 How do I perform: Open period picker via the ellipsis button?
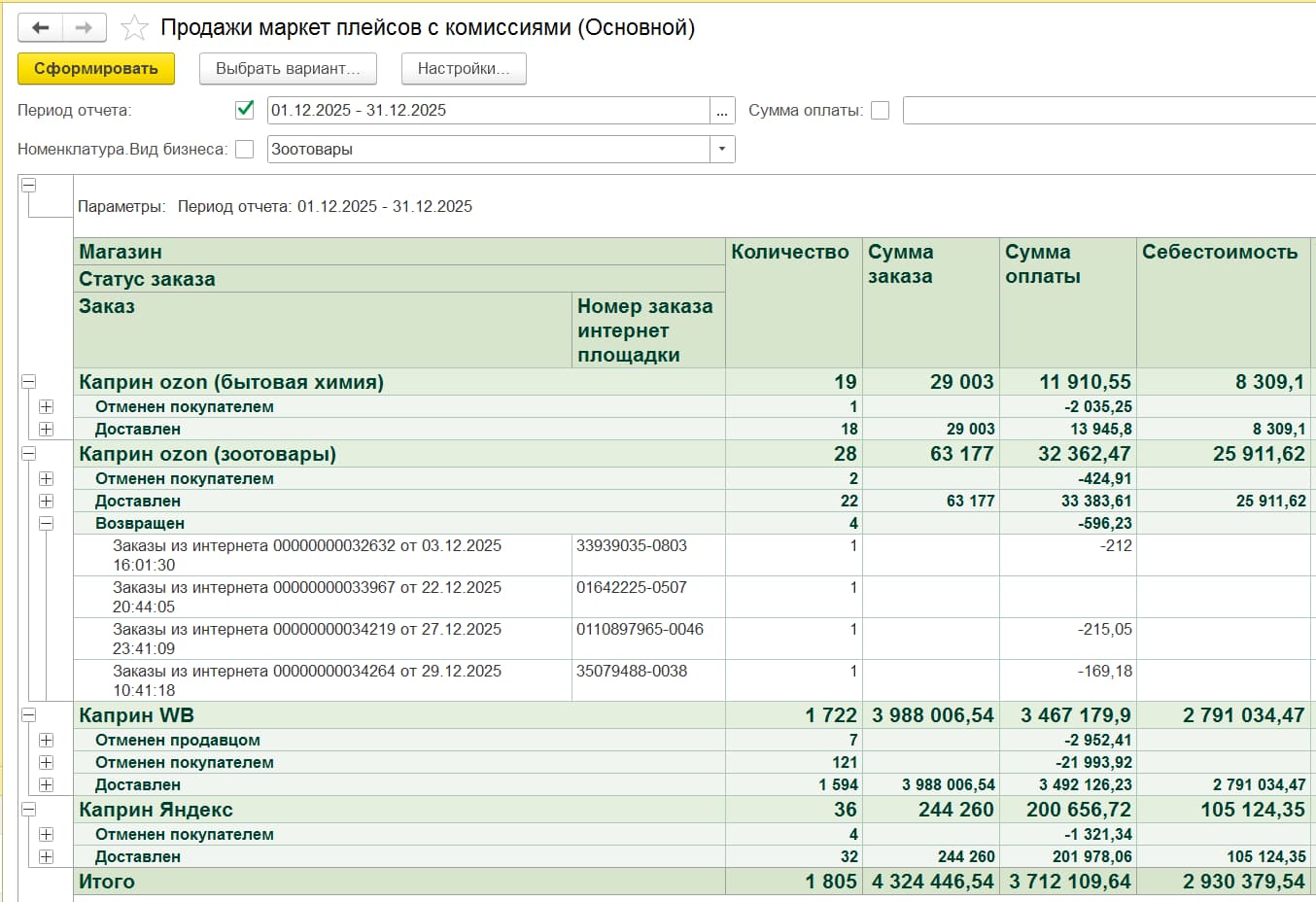722,111
